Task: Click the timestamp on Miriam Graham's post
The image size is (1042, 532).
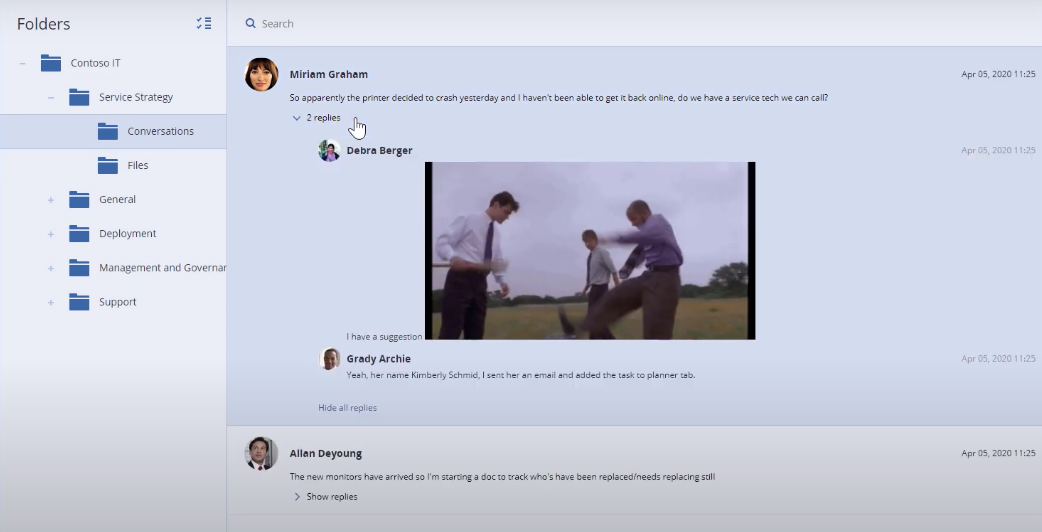Action: point(998,74)
